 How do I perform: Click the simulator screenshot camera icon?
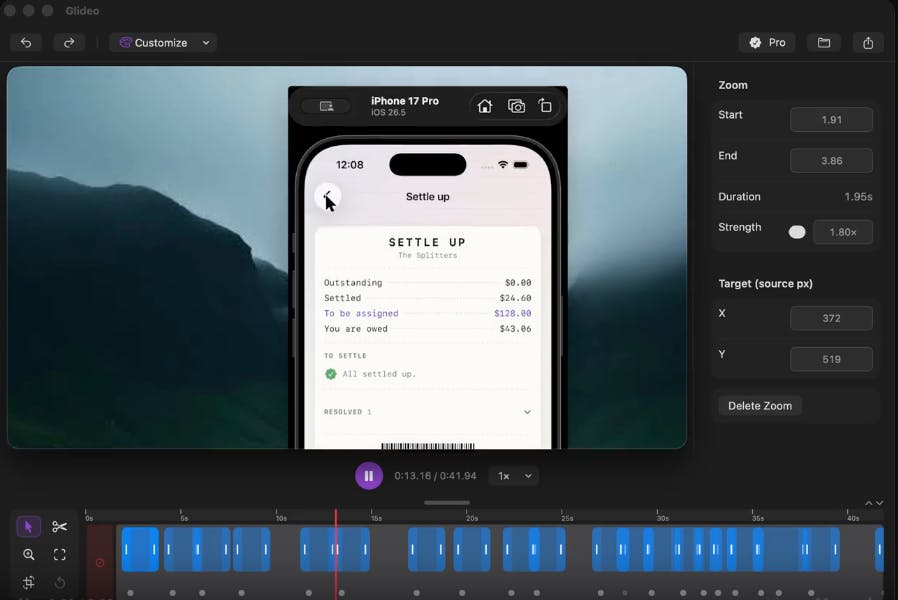tap(516, 106)
